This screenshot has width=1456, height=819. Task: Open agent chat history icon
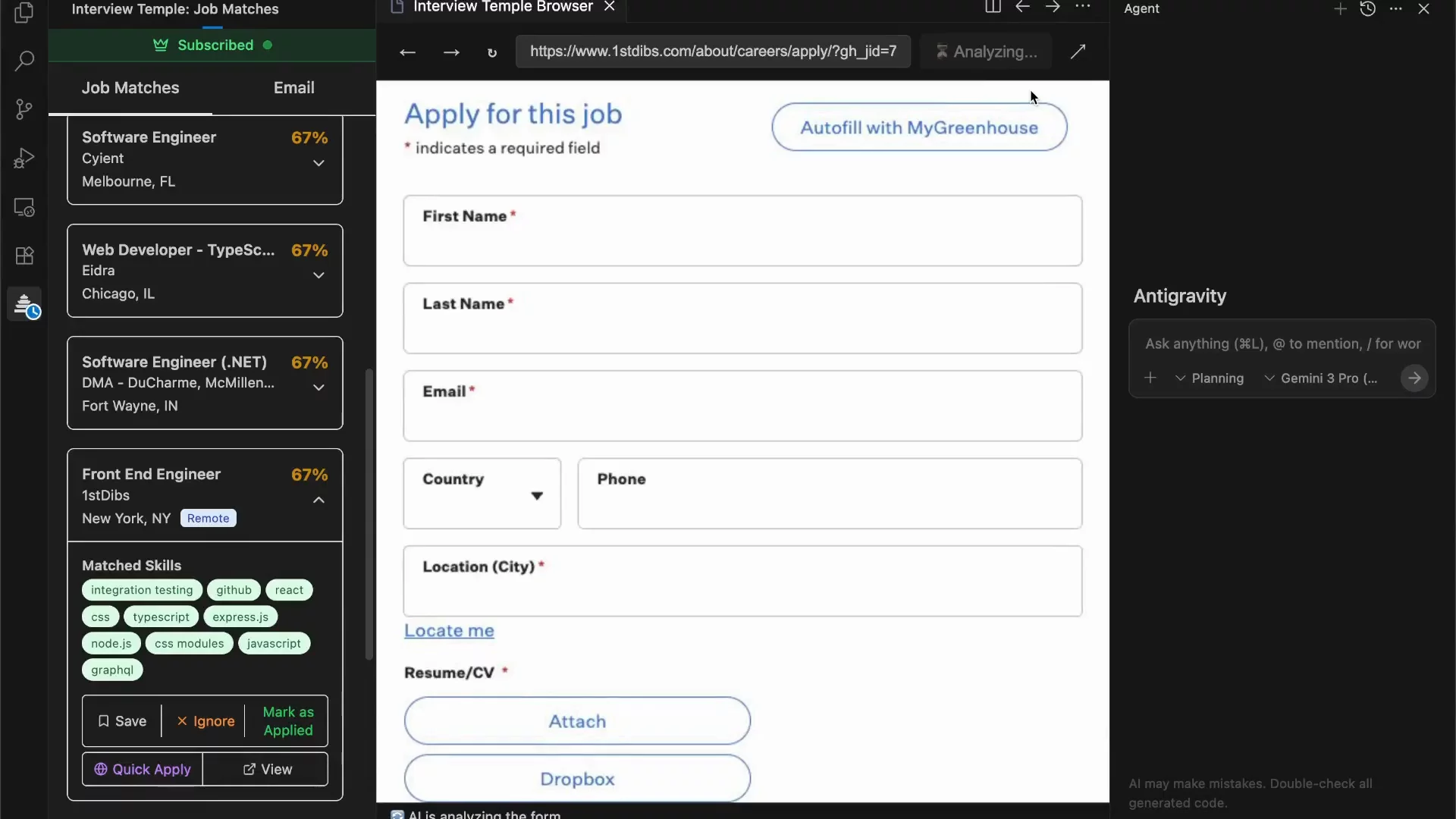1368,9
